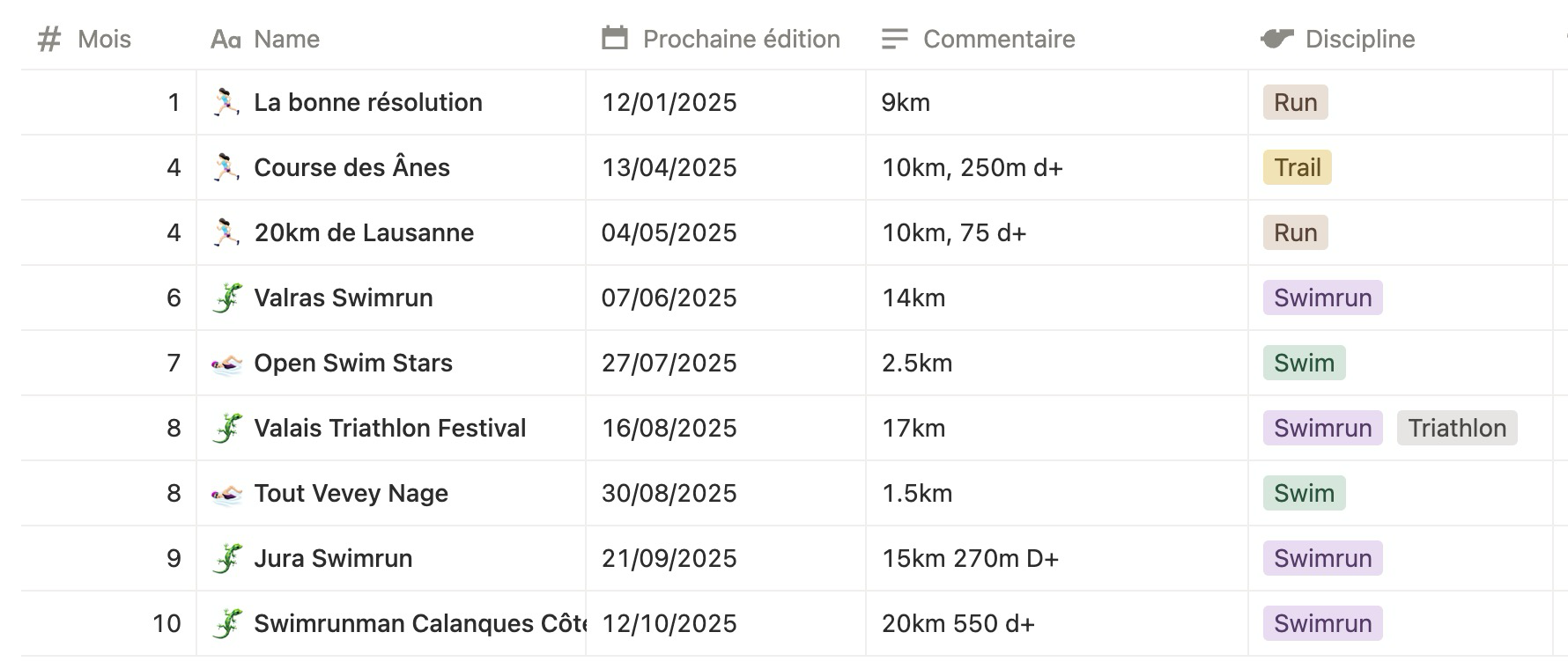This screenshot has width=1568, height=669.
Task: Click the swimmer icon beside Tout Vevey Nage
Action: point(226,494)
